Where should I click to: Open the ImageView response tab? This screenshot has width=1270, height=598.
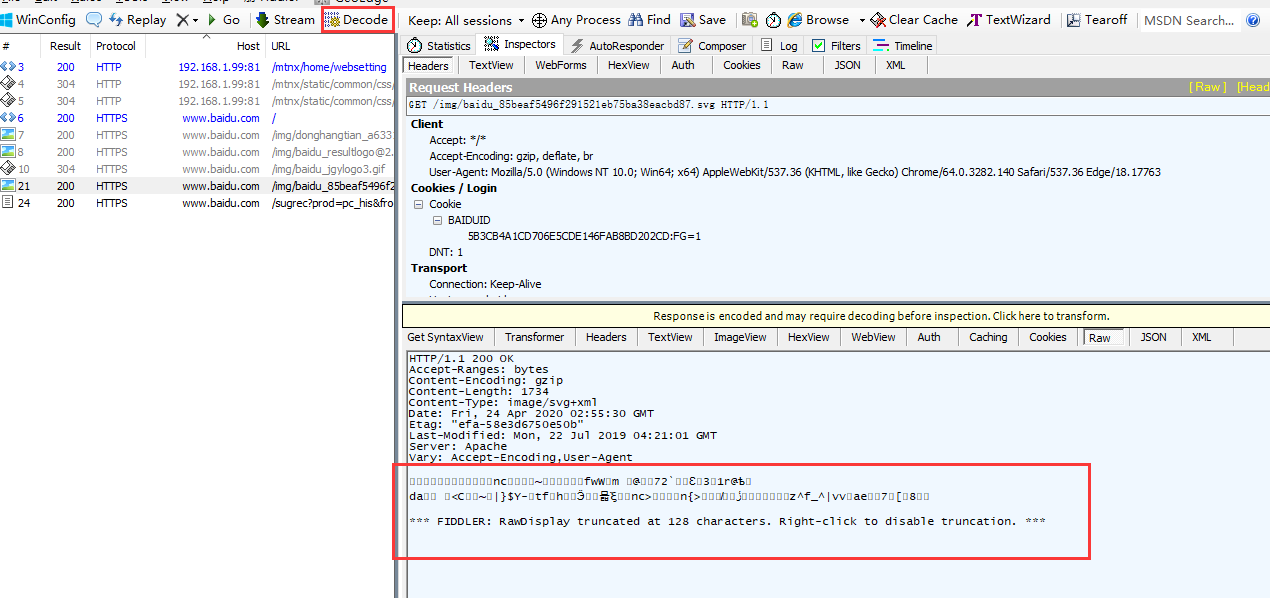coord(740,337)
